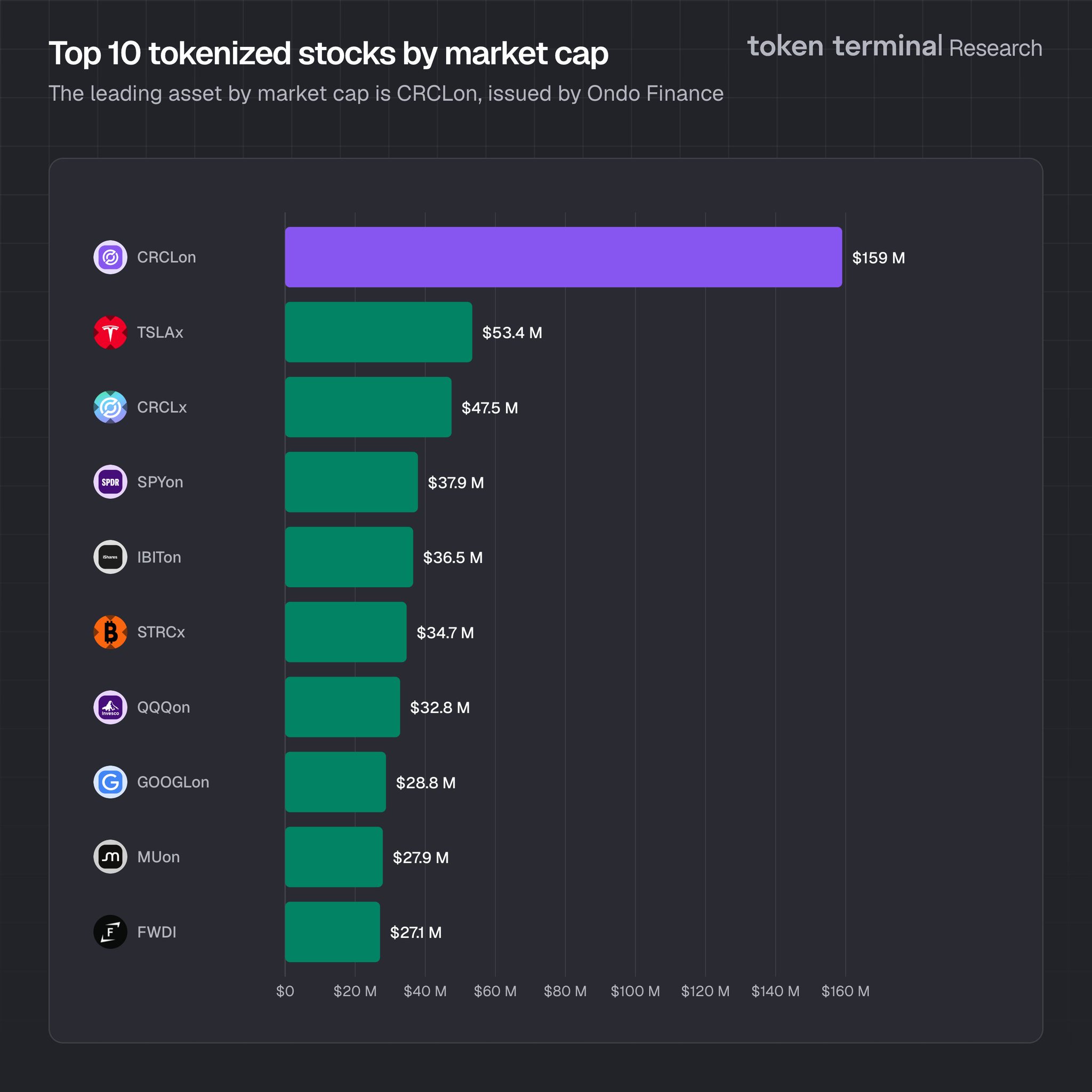This screenshot has height=1092, width=1092.
Task: Click the purple CRCLon bar
Action: coord(564,257)
